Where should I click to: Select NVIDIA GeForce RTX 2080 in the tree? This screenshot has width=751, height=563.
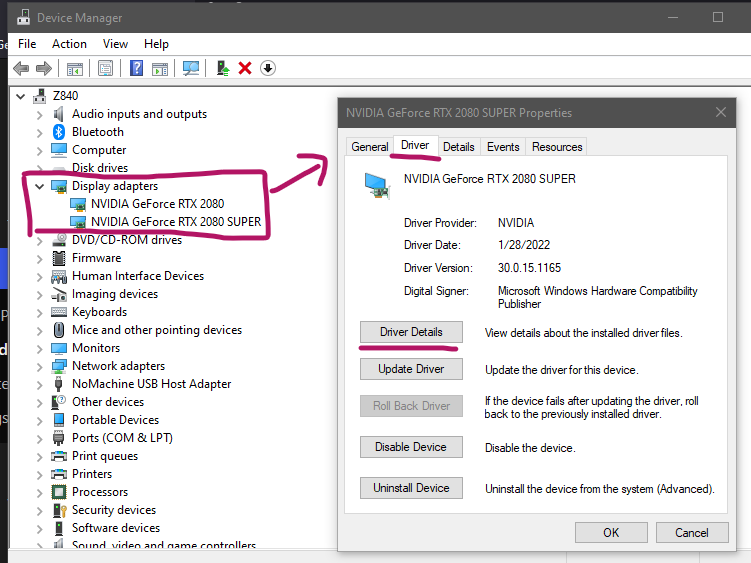157,204
